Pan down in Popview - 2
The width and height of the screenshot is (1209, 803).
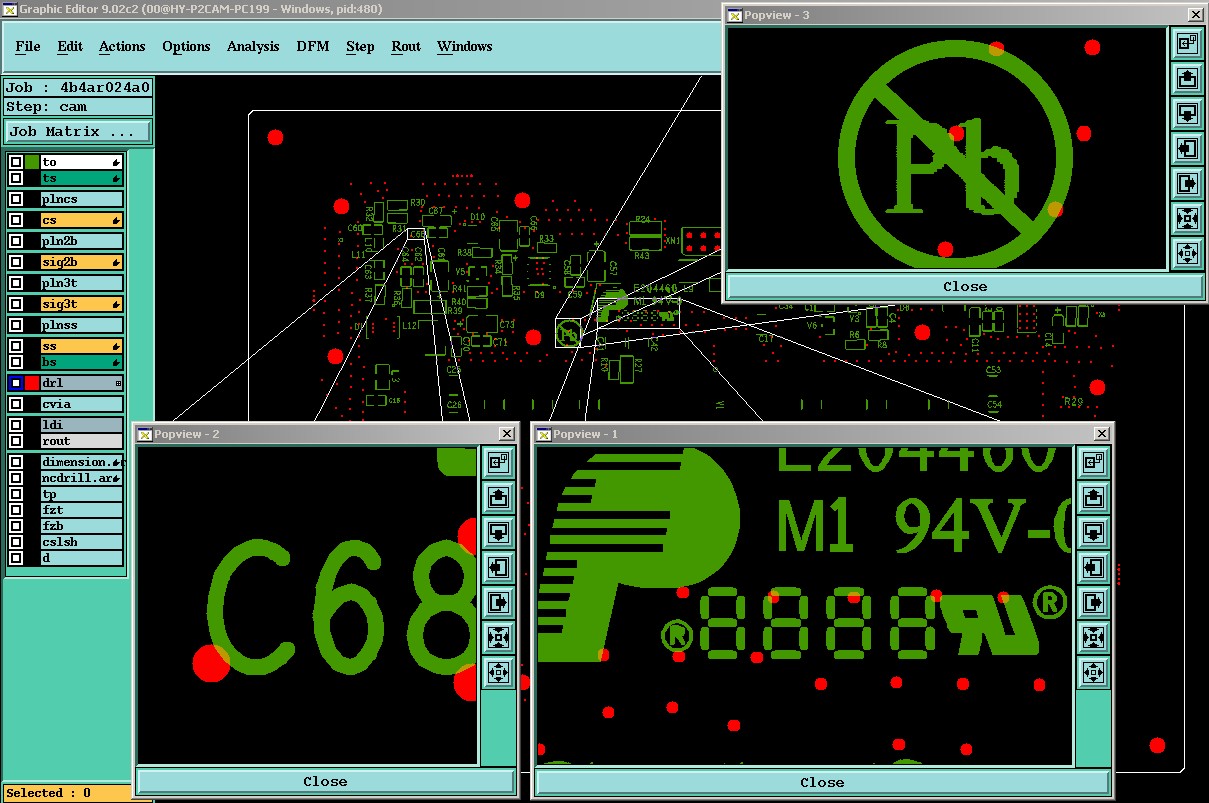(498, 532)
